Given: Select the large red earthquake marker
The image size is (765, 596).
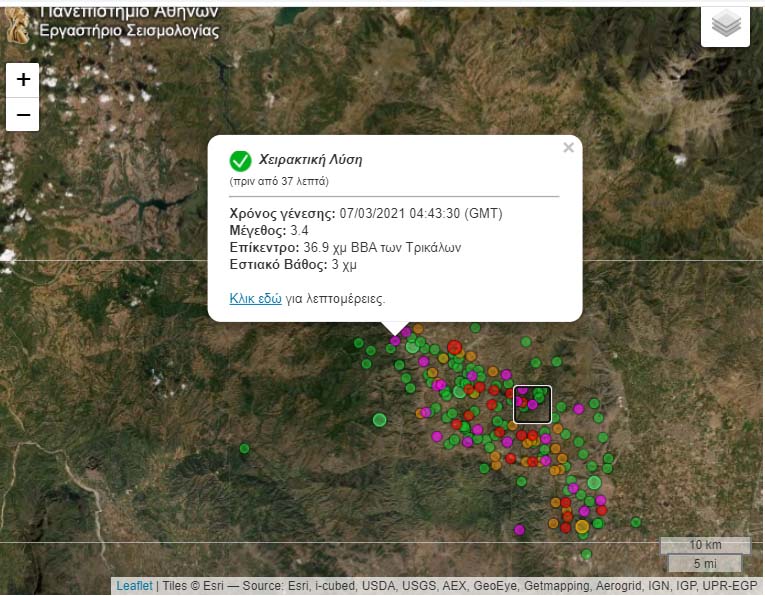Looking at the screenshot, I should click(x=455, y=347).
